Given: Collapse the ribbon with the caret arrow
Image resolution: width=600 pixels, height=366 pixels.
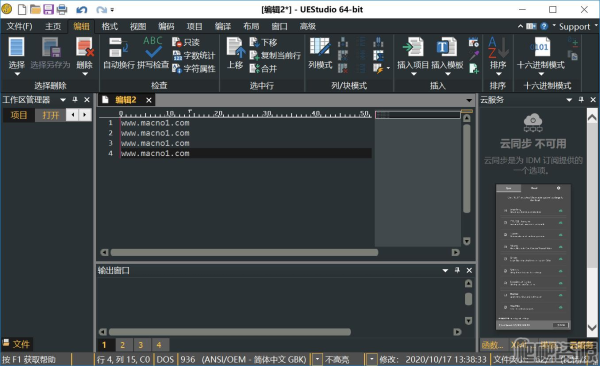Looking at the screenshot, I should tap(520, 26).
